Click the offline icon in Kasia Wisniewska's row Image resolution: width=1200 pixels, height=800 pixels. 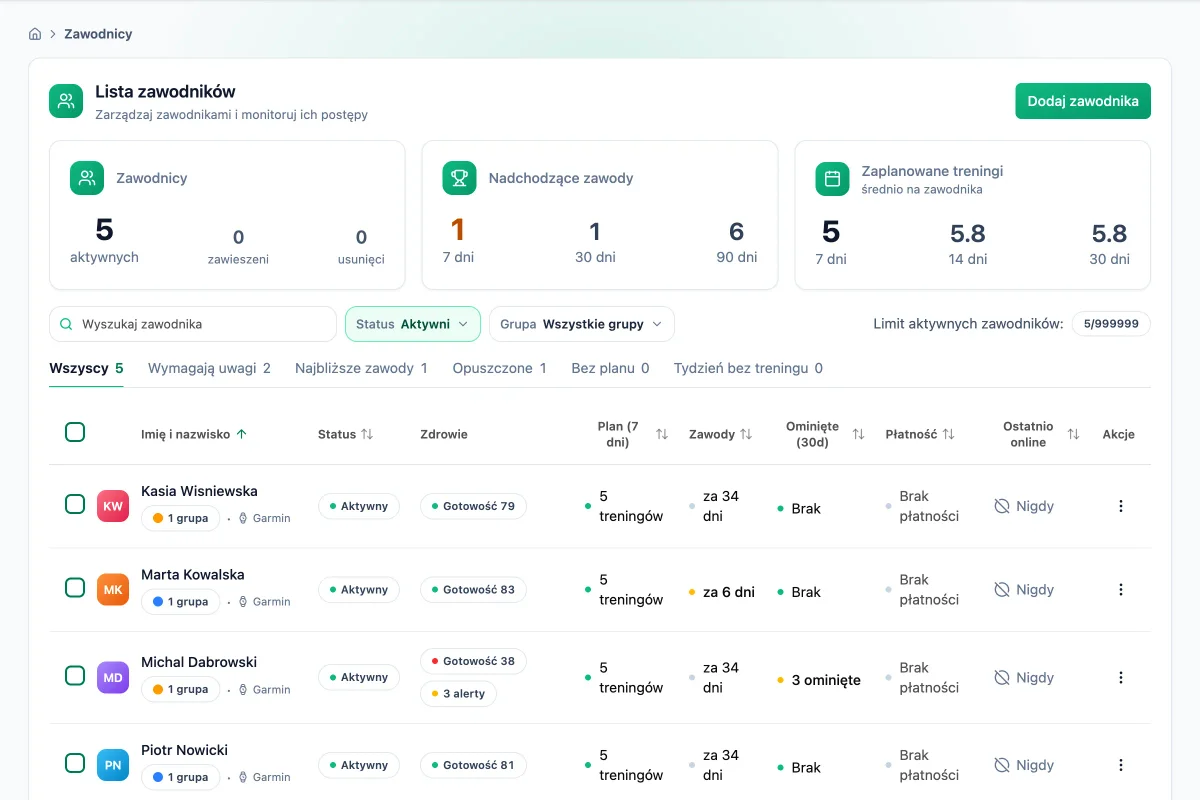pyautogui.click(x=1002, y=506)
